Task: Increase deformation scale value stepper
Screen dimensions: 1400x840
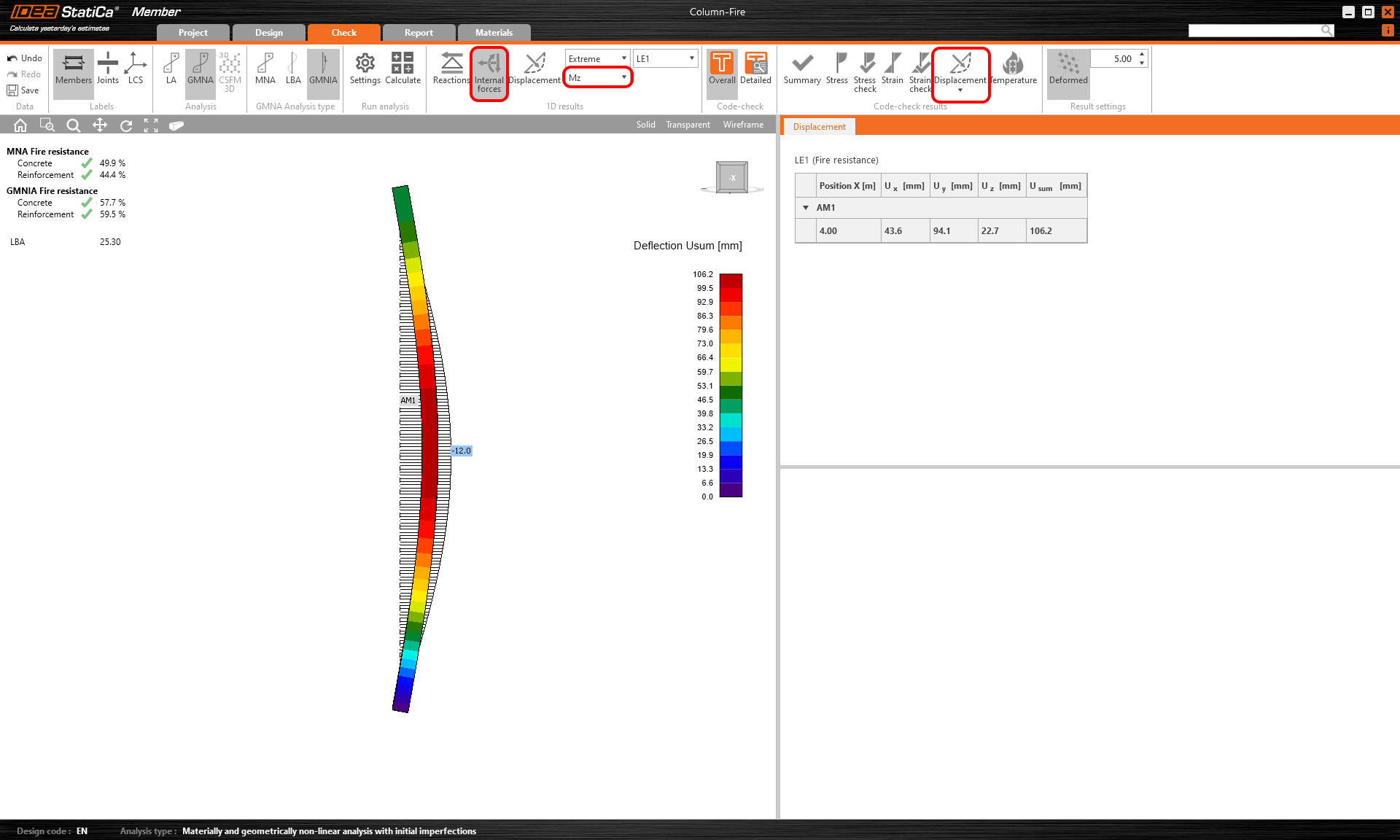Action: (1142, 55)
